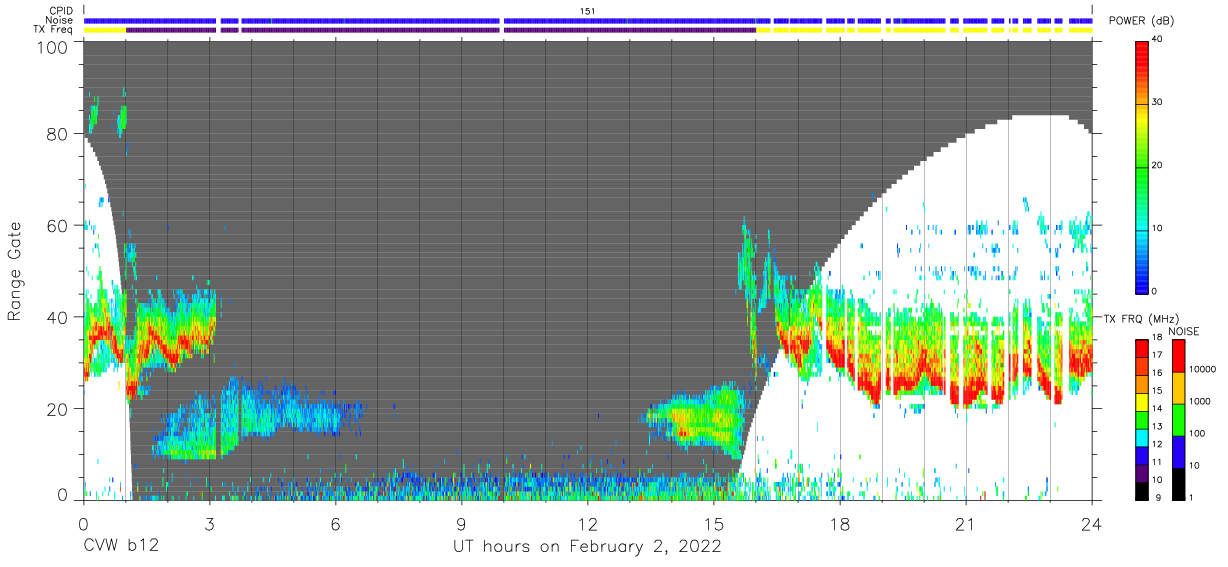Click x-axis tick label '9'
1228x567 pixels.
click(461, 522)
